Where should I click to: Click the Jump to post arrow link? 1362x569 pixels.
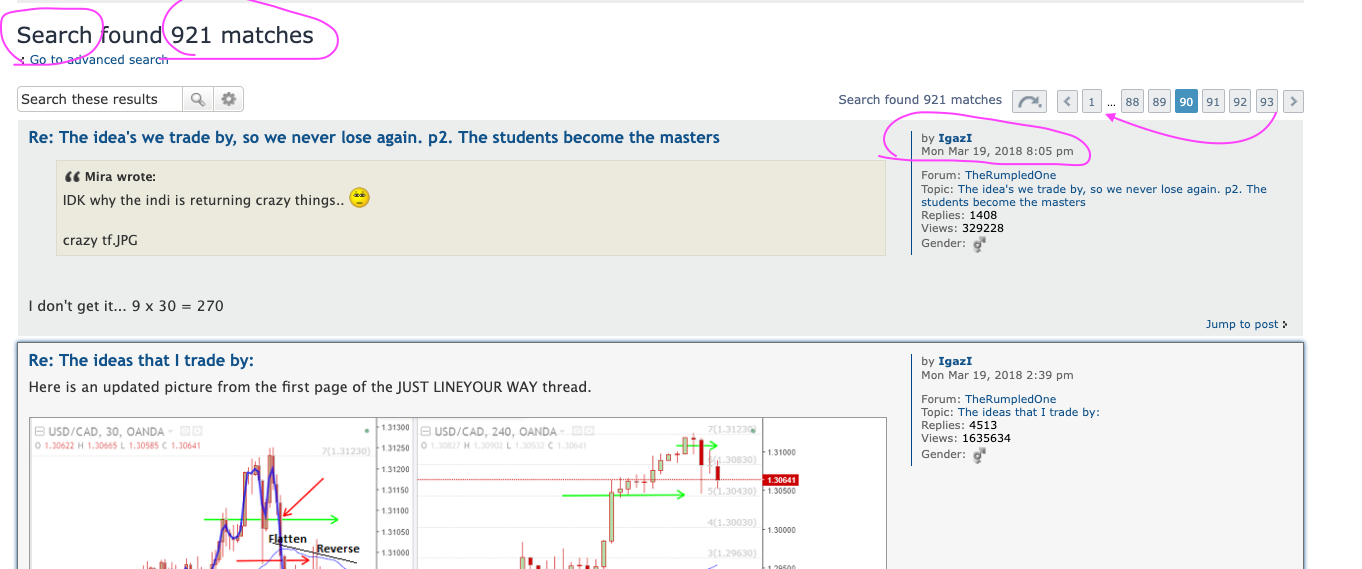(x=1247, y=324)
